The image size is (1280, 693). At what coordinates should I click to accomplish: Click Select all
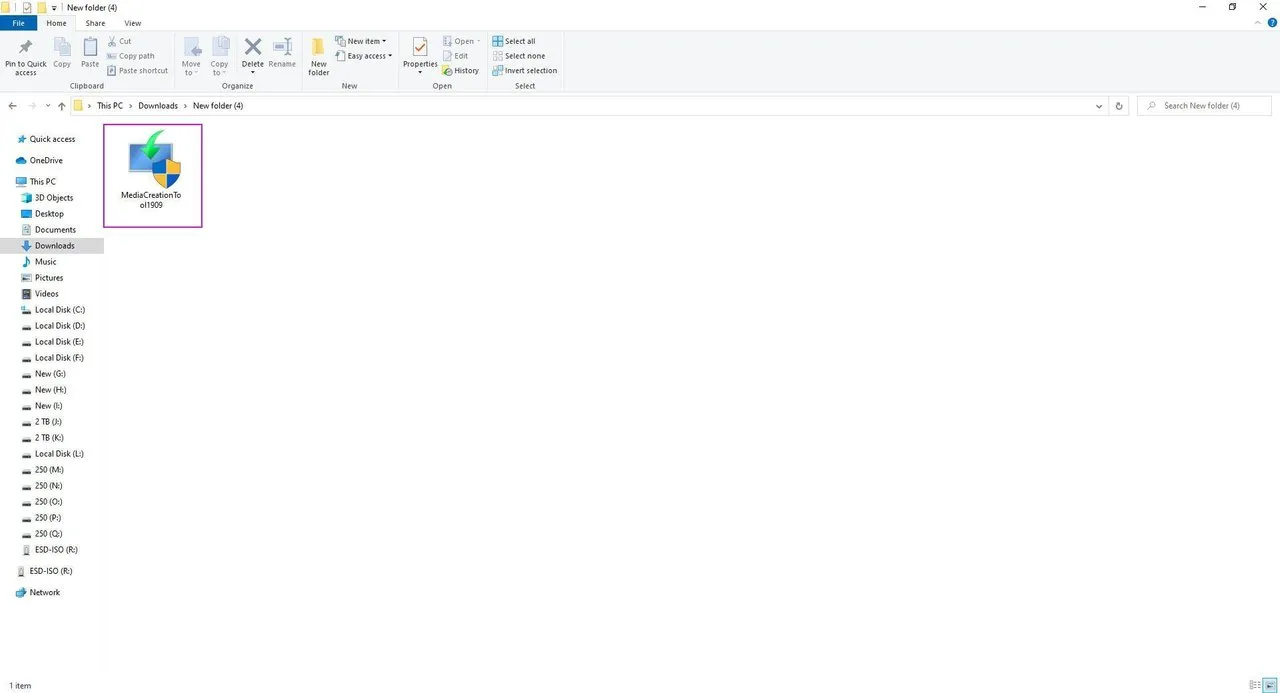(x=514, y=41)
